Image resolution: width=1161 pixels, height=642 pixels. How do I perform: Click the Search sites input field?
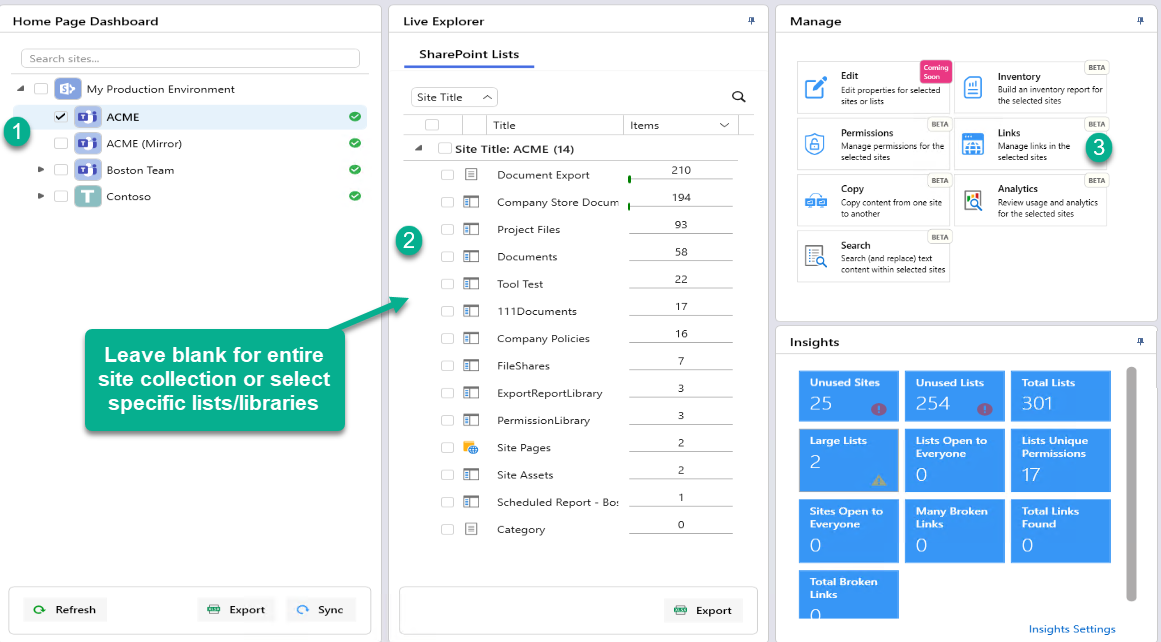click(190, 58)
